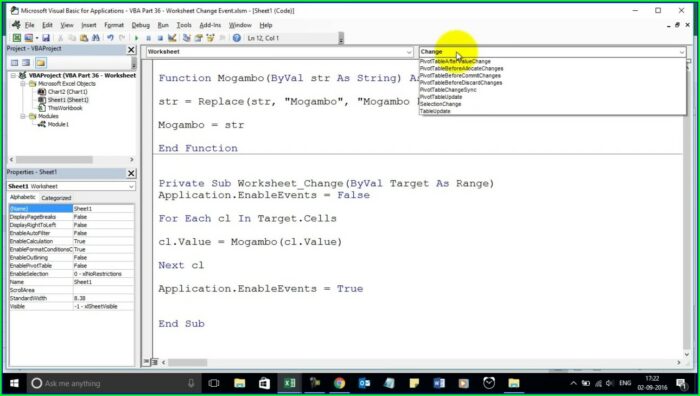Viewport: 700px width, 396px height.
Task: Click the (Name) property row
Action: pos(71,208)
